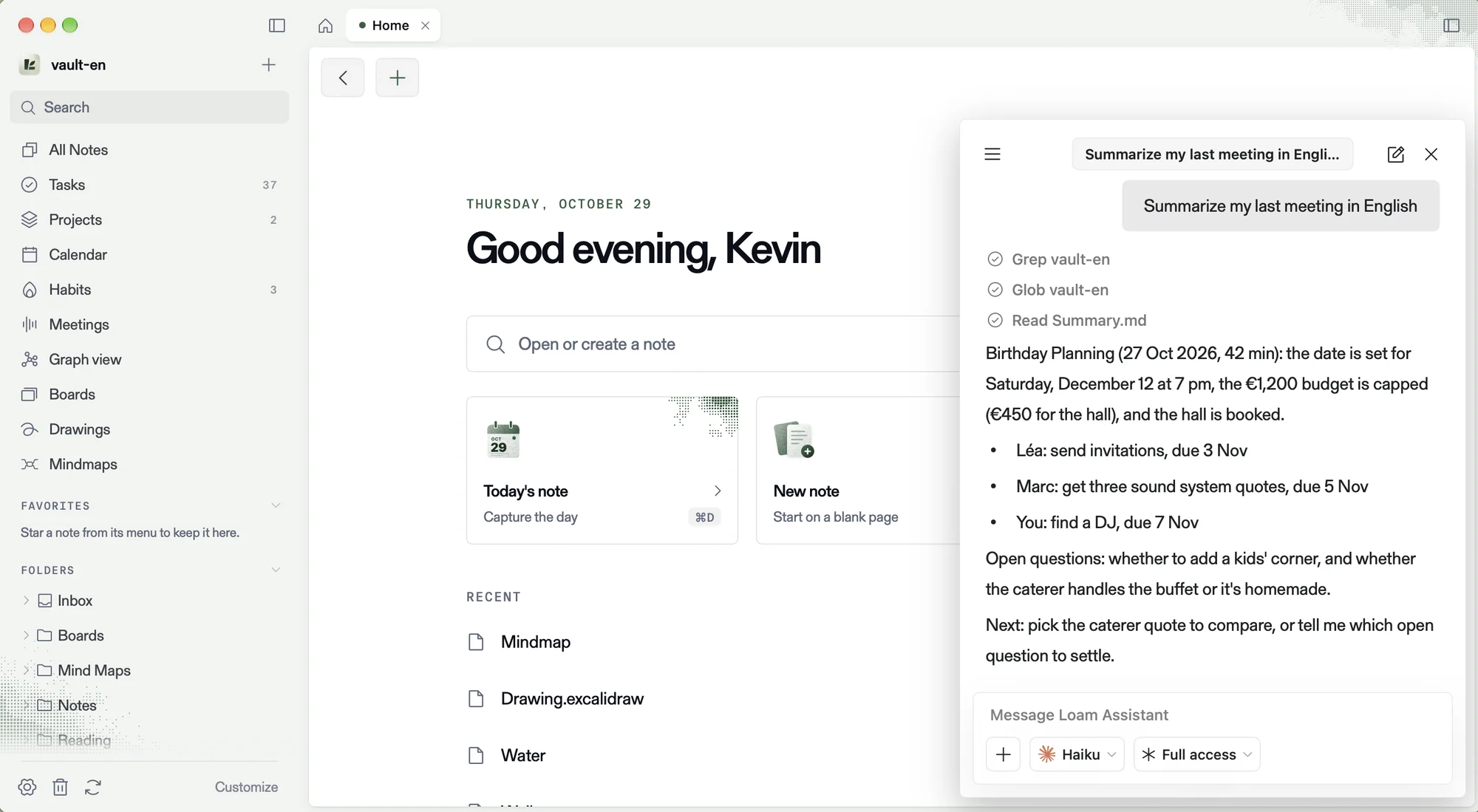Screen dimensions: 1478x812
Task: Open the home icon in tab bar
Action: pos(325,26)
